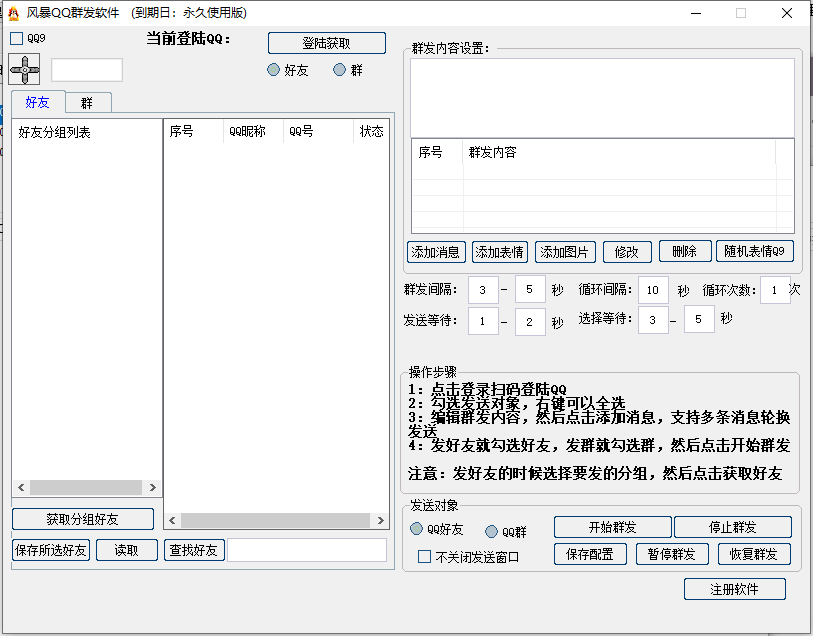Viewport: 813px width, 636px height.
Task: Click 添加消息 to add a message
Action: (x=437, y=252)
